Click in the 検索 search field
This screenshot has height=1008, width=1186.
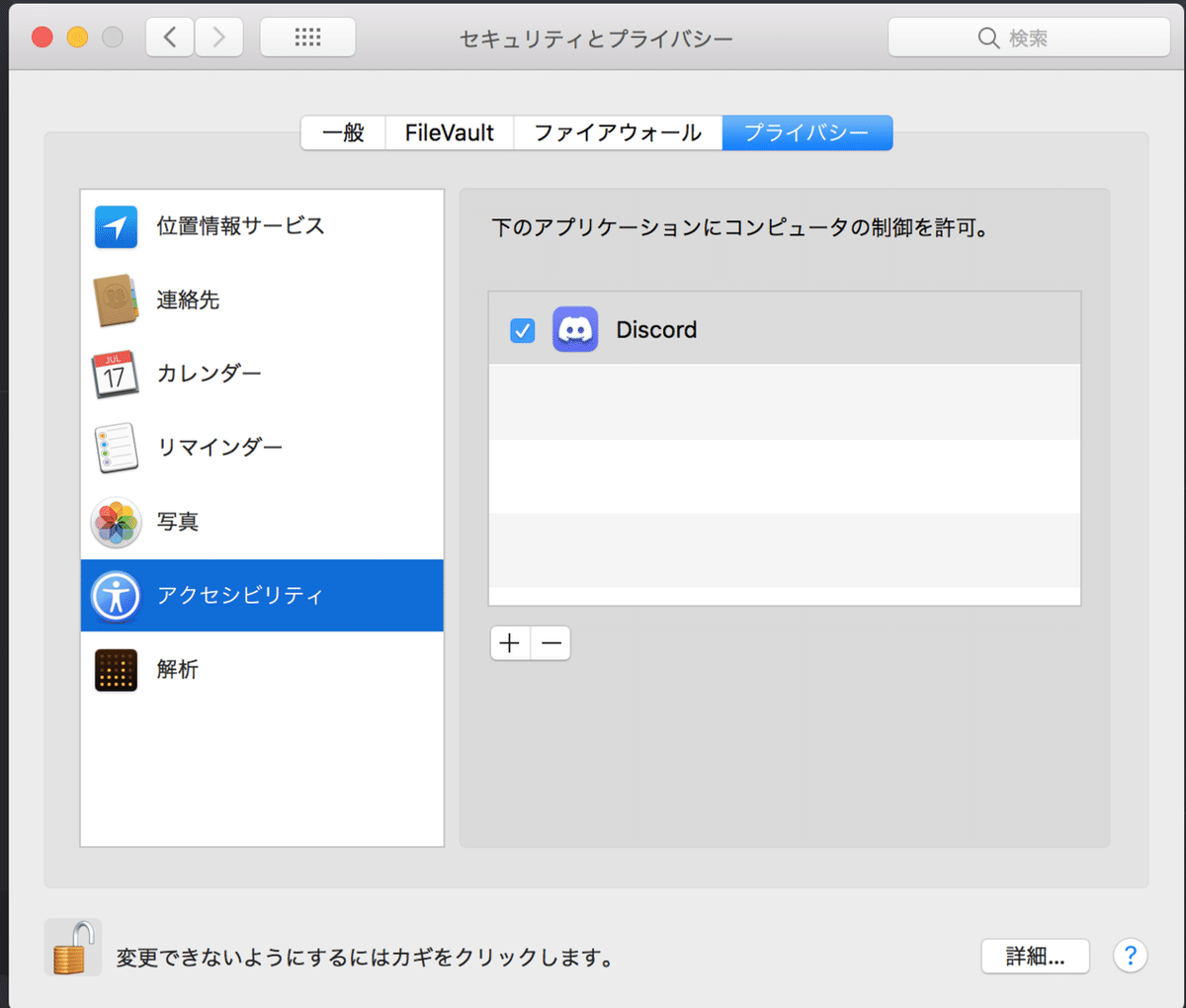click(1029, 38)
